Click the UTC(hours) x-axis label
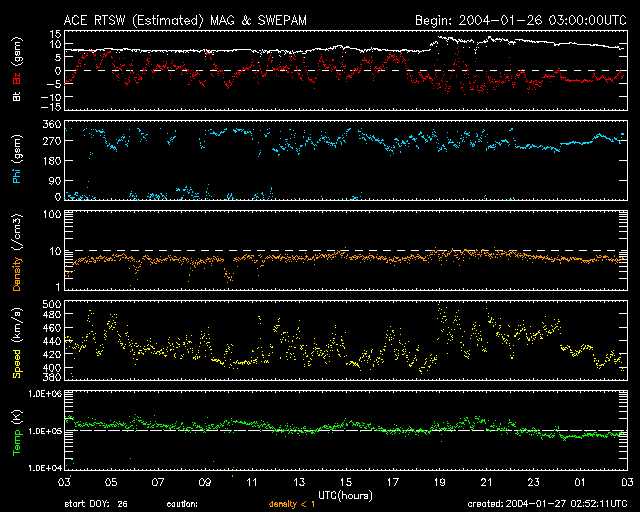The image size is (640, 512). click(x=345, y=496)
